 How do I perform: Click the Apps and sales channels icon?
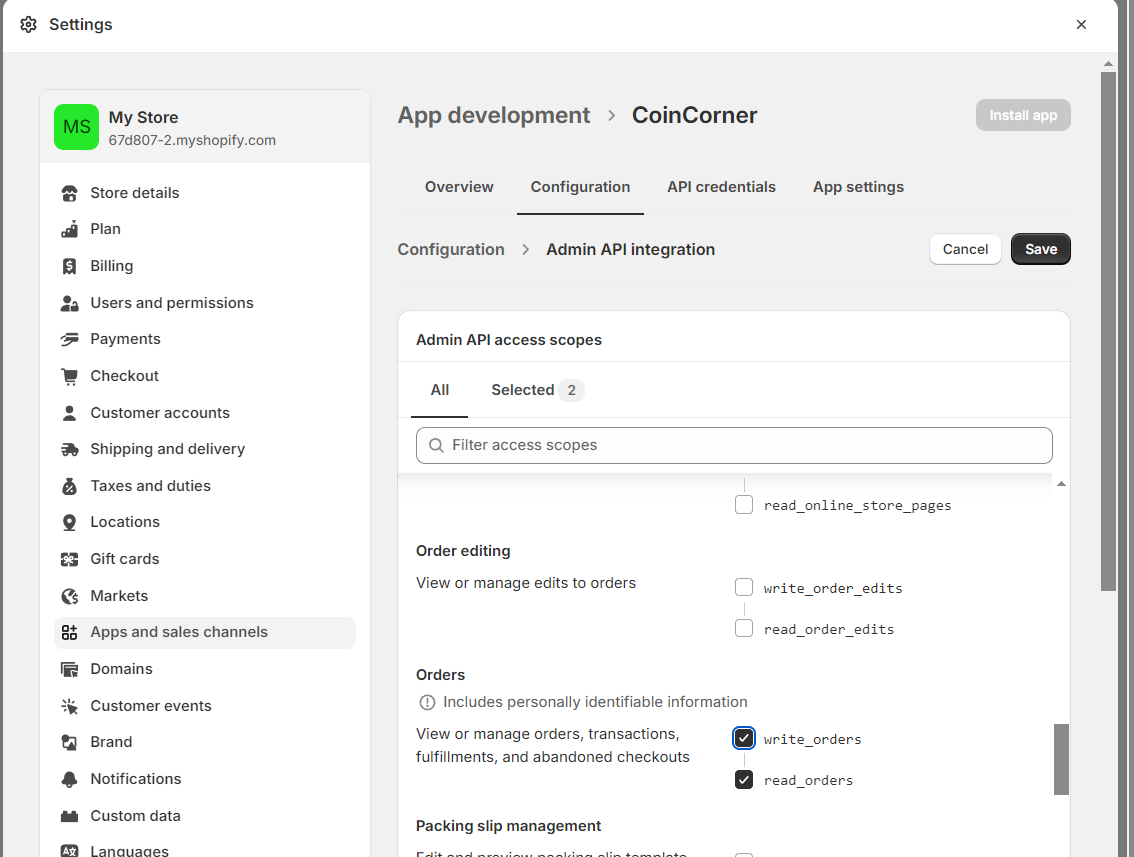69,632
